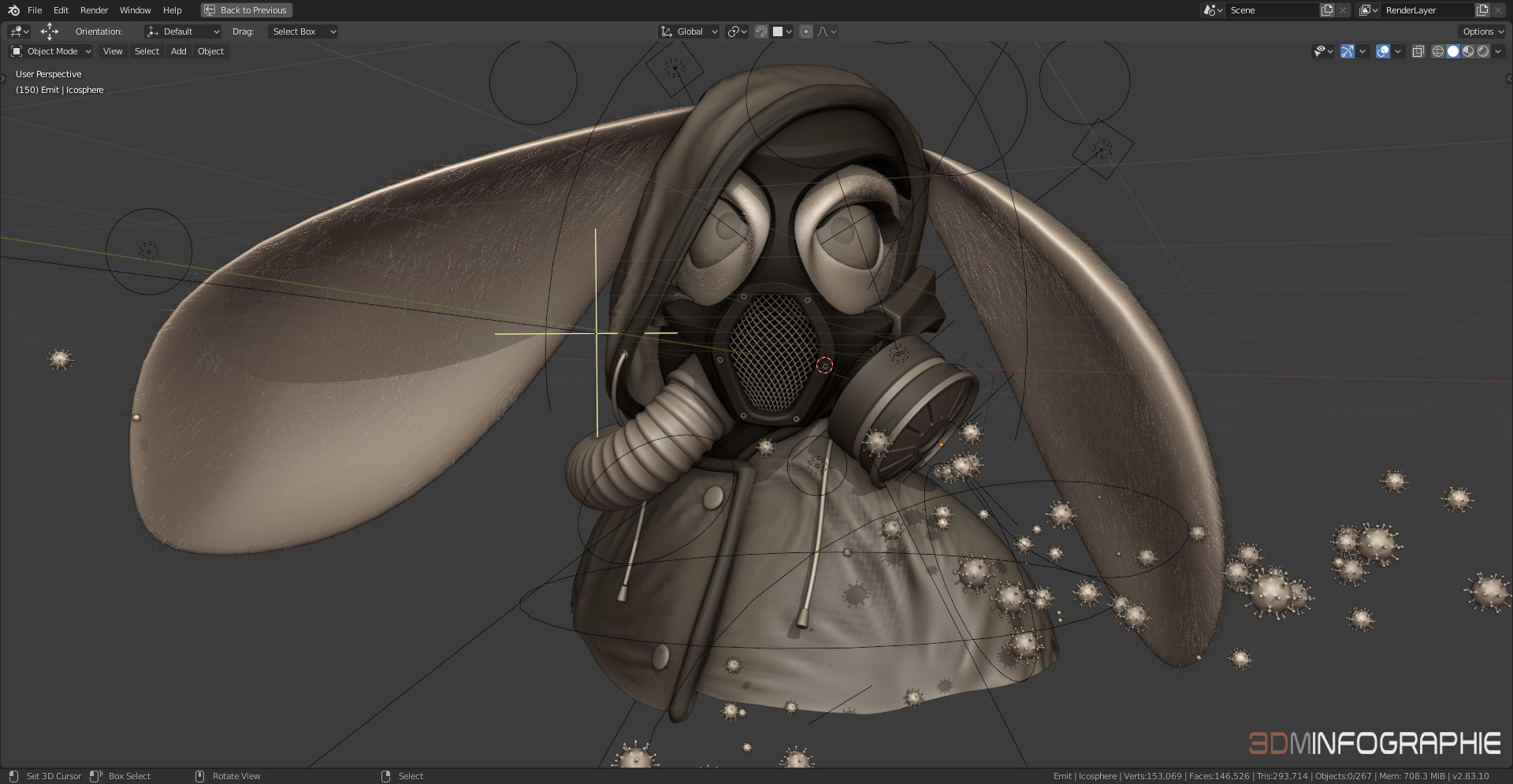Expand the right sidebar arrow
Viewport: 1513px width, 784px height.
pyautogui.click(x=1509, y=78)
